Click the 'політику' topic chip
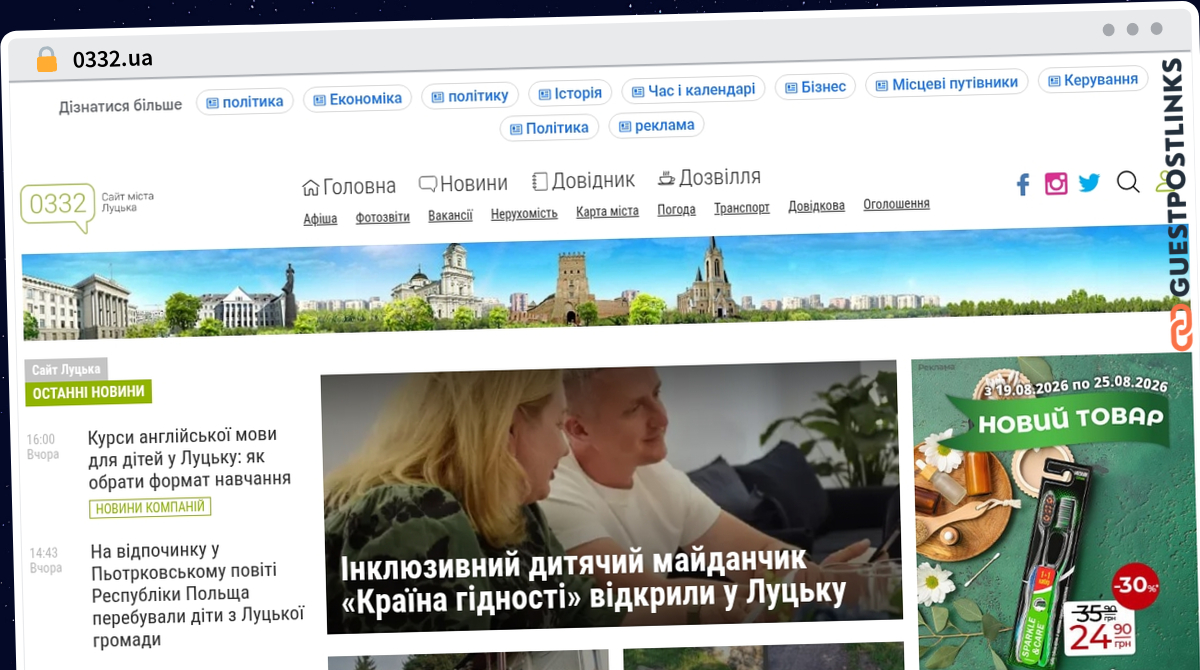This screenshot has width=1200, height=670. [470, 95]
